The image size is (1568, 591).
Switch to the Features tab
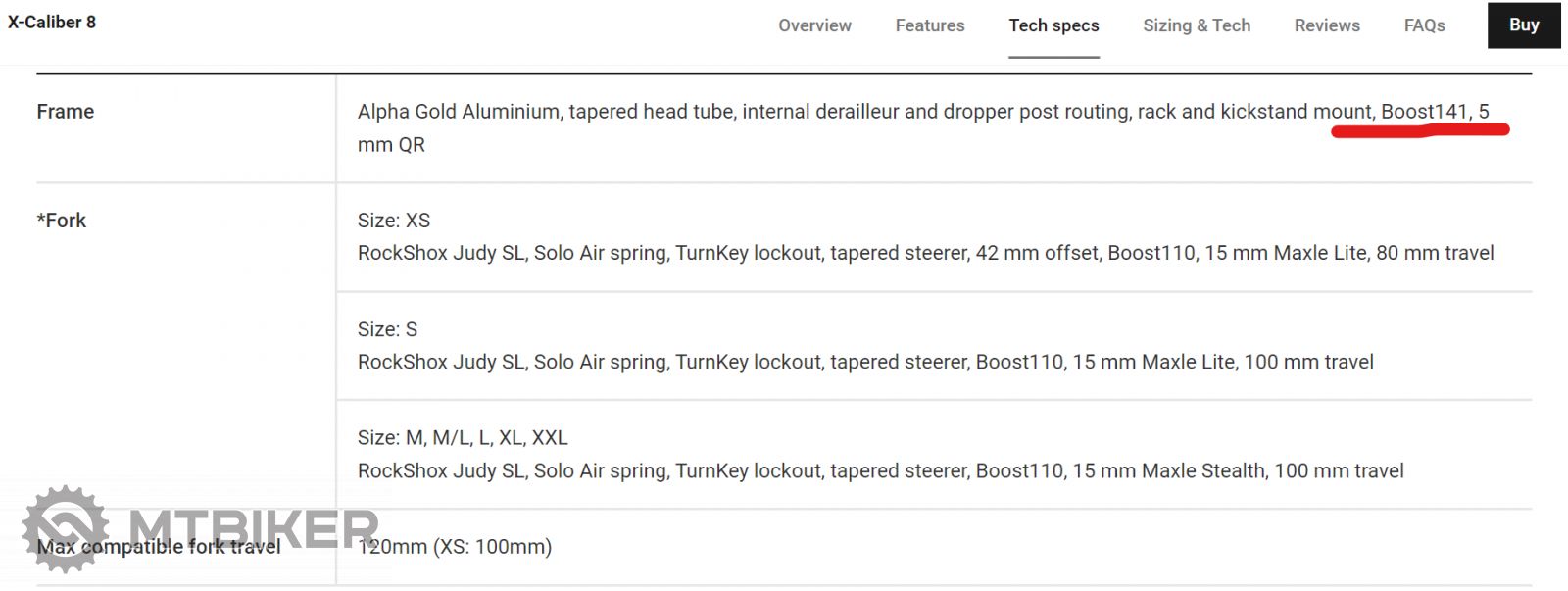tap(929, 25)
